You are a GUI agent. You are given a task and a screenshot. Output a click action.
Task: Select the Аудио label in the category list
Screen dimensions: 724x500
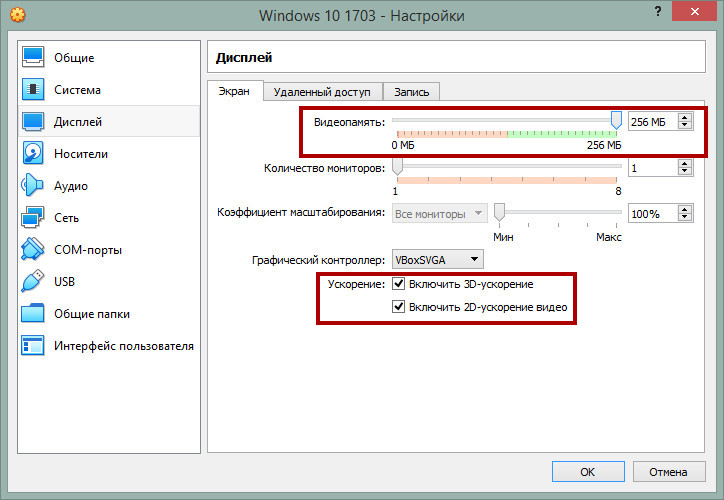click(x=71, y=186)
